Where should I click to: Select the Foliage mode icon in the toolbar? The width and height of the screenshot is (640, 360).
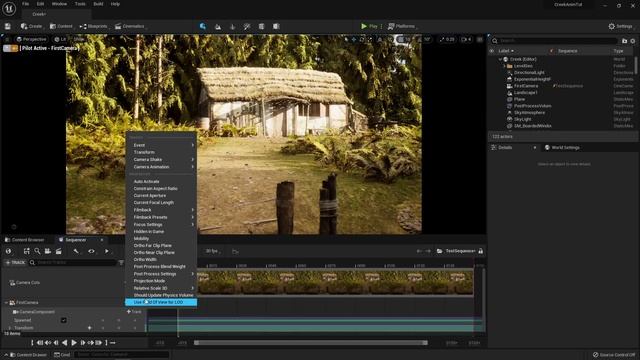click(233, 27)
